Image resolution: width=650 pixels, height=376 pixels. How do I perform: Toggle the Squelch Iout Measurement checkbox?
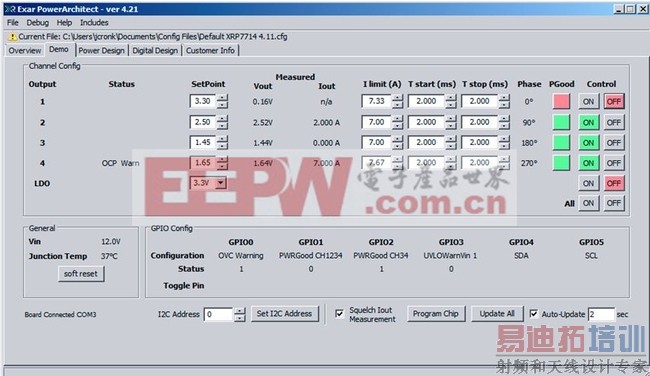pyautogui.click(x=339, y=314)
